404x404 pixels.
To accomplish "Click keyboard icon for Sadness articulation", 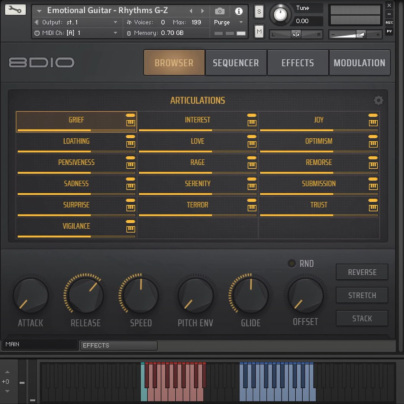I will pos(130,187).
